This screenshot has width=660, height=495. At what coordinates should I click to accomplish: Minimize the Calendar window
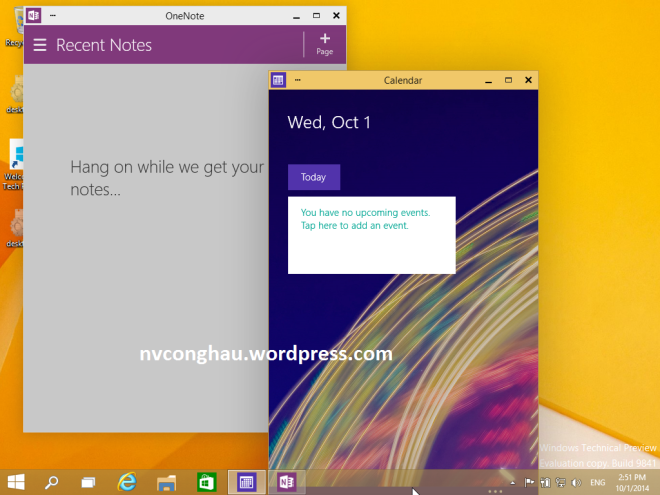tap(488, 81)
